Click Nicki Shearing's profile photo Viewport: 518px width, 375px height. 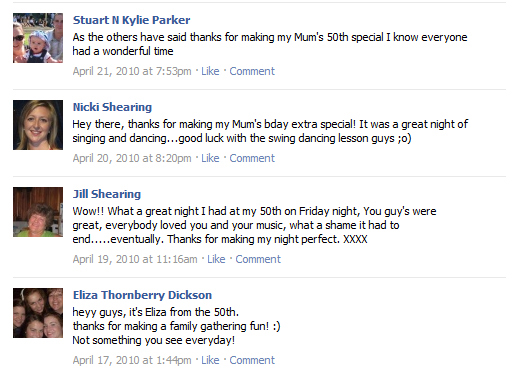(x=38, y=125)
